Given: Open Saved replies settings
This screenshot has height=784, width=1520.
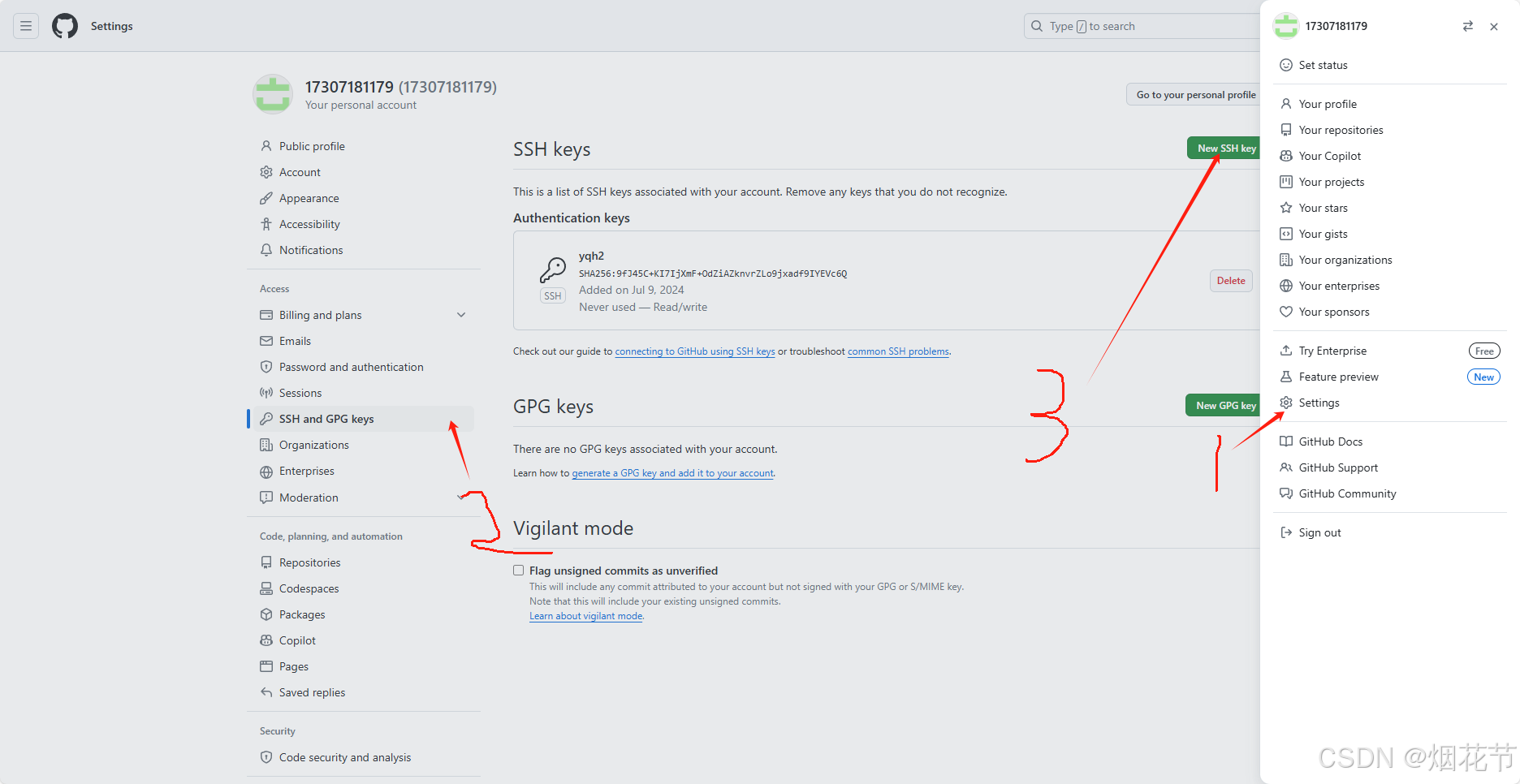Looking at the screenshot, I should (364, 692).
